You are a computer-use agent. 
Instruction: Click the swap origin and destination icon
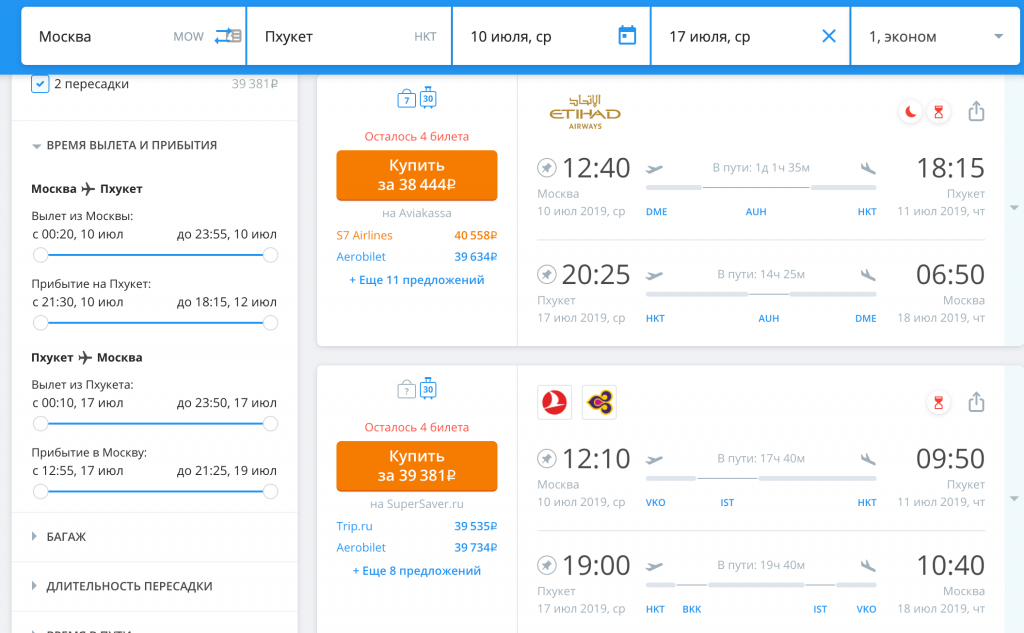pyautogui.click(x=228, y=36)
